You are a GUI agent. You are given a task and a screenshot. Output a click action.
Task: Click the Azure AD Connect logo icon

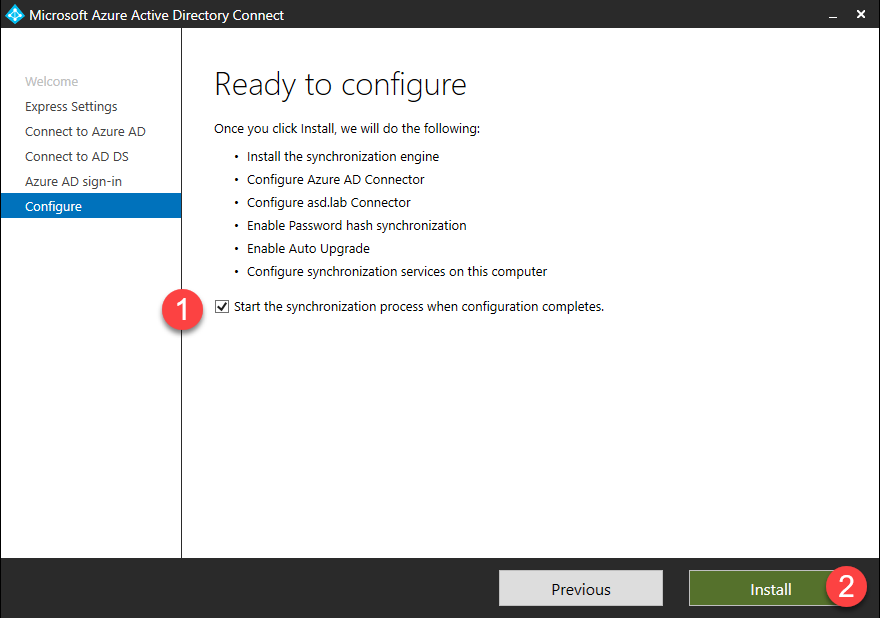pos(15,15)
